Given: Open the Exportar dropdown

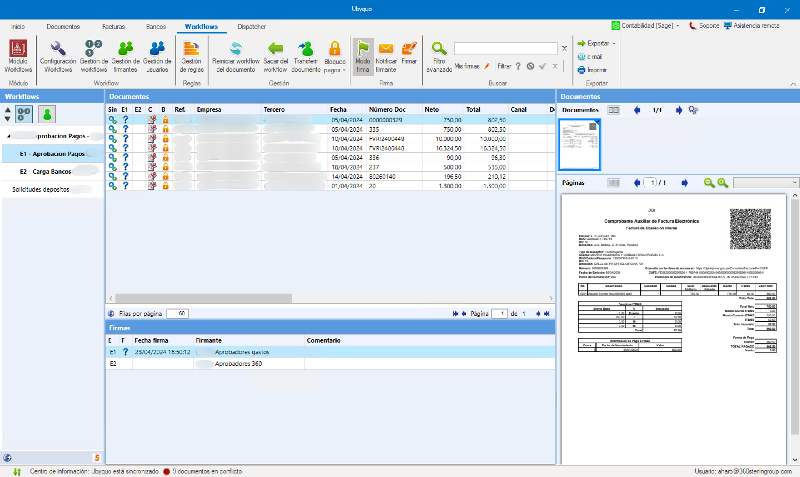Looking at the screenshot, I should 600,44.
